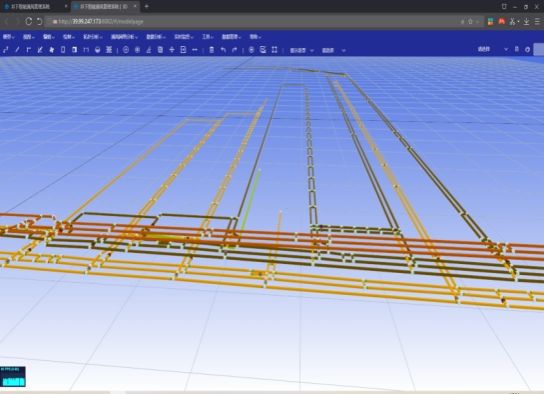
Task: Open the dropdown beside the gear icon
Action: click(x=493, y=50)
